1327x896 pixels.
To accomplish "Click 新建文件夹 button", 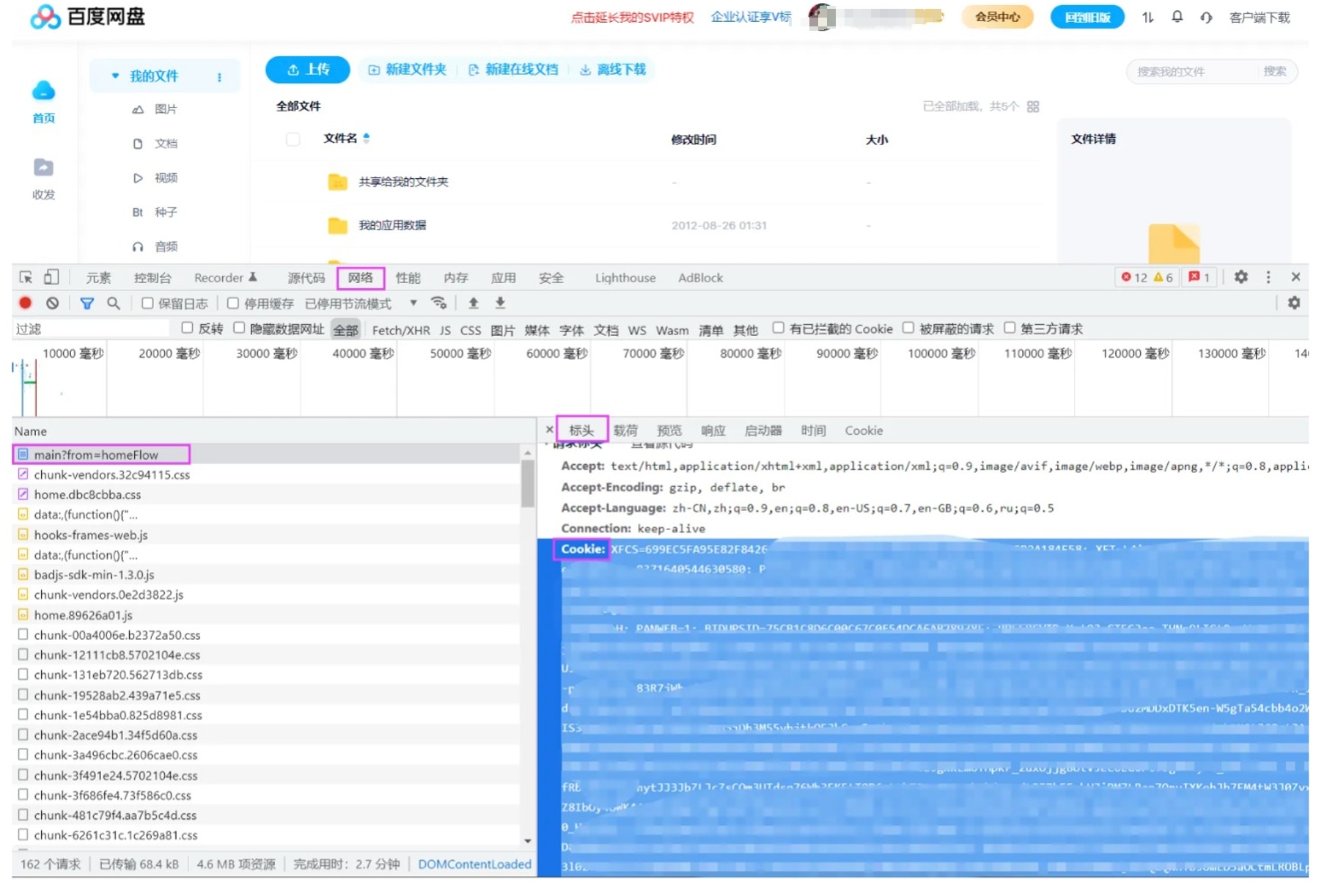I will point(408,70).
